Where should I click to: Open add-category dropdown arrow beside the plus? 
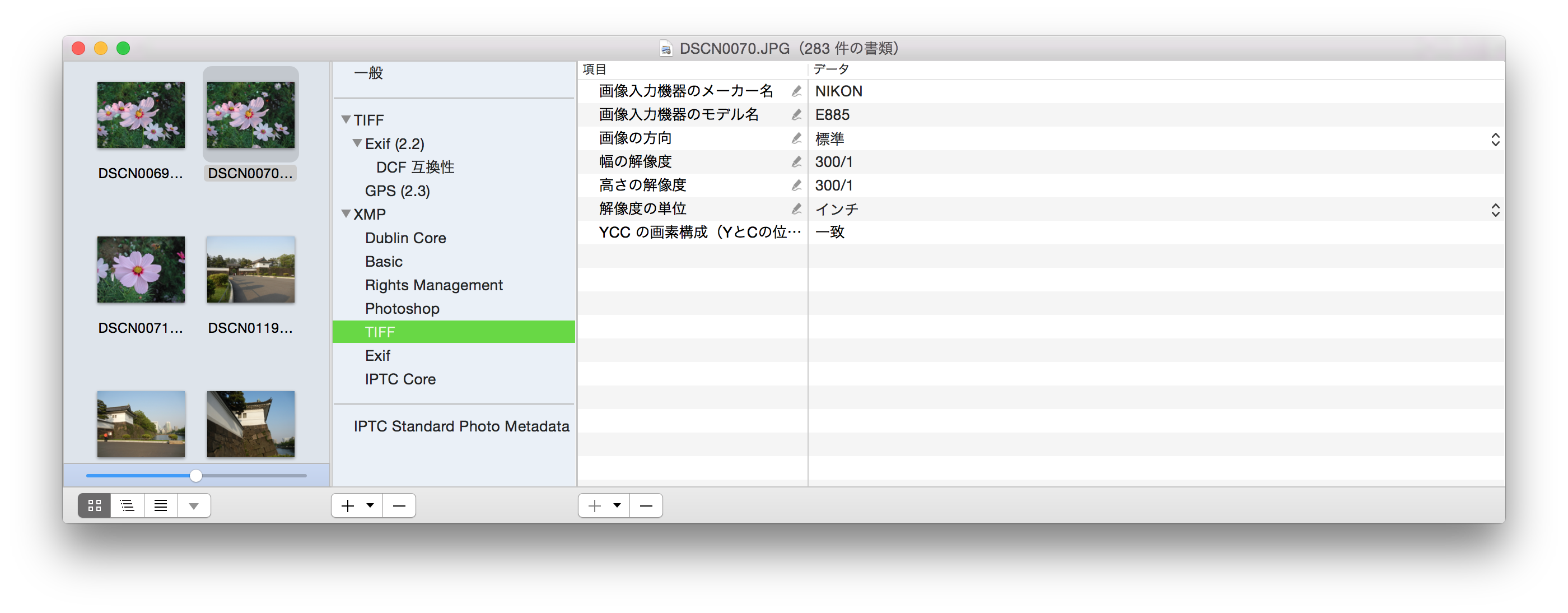pyautogui.click(x=370, y=505)
